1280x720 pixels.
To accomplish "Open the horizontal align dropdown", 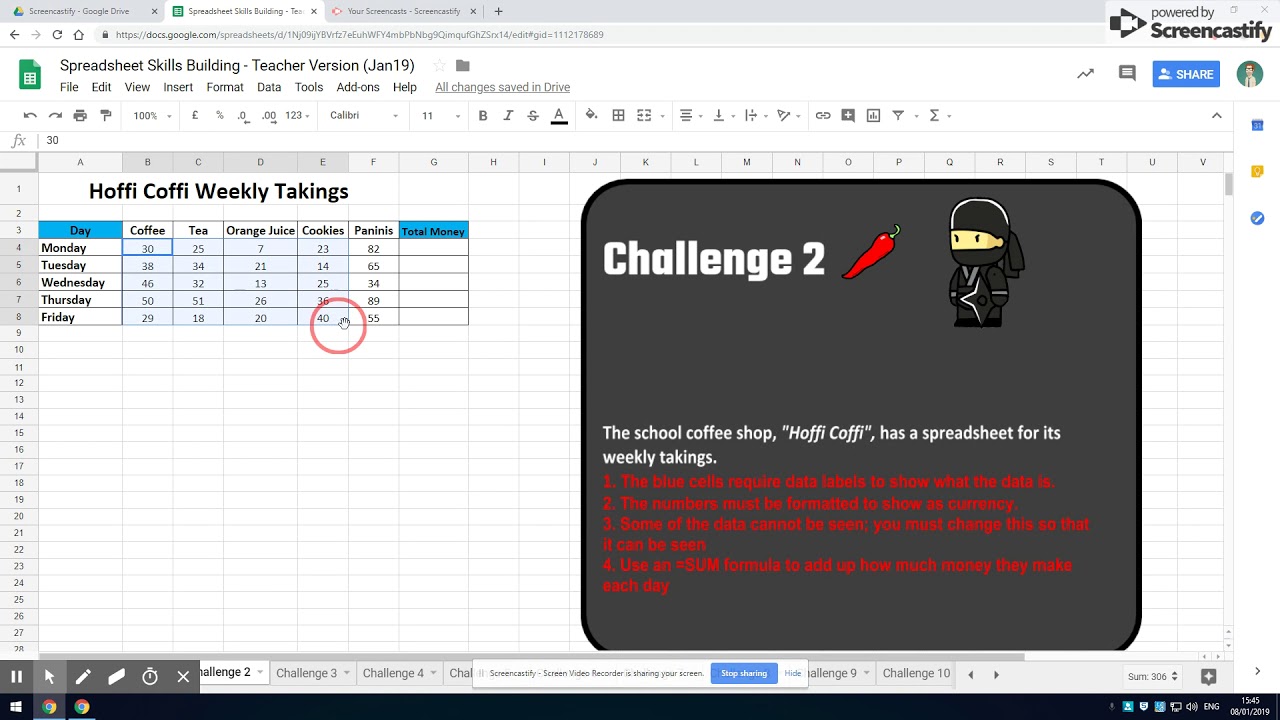I will click(691, 116).
